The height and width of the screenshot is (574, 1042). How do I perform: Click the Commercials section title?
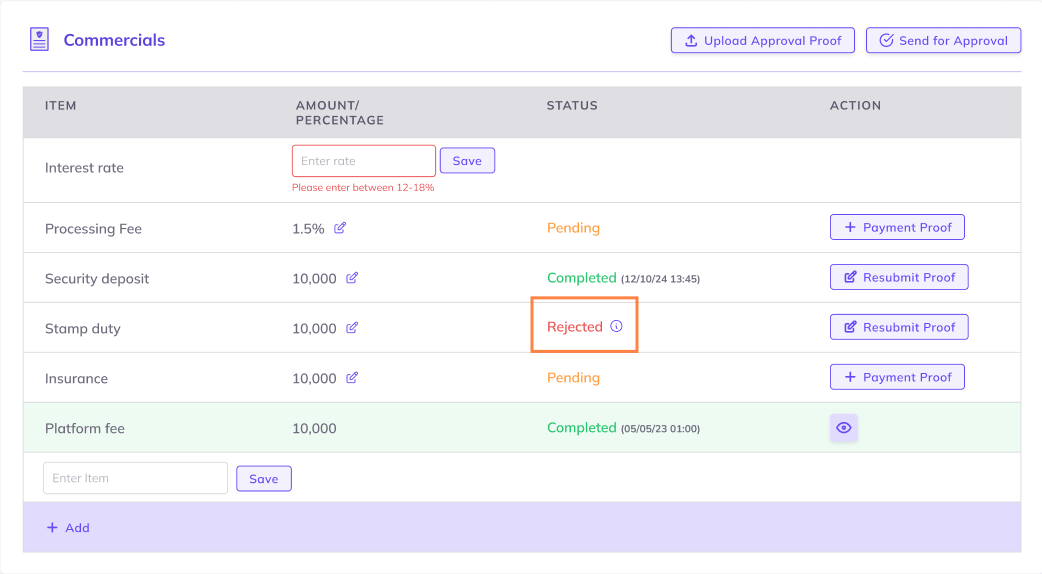pyautogui.click(x=114, y=41)
